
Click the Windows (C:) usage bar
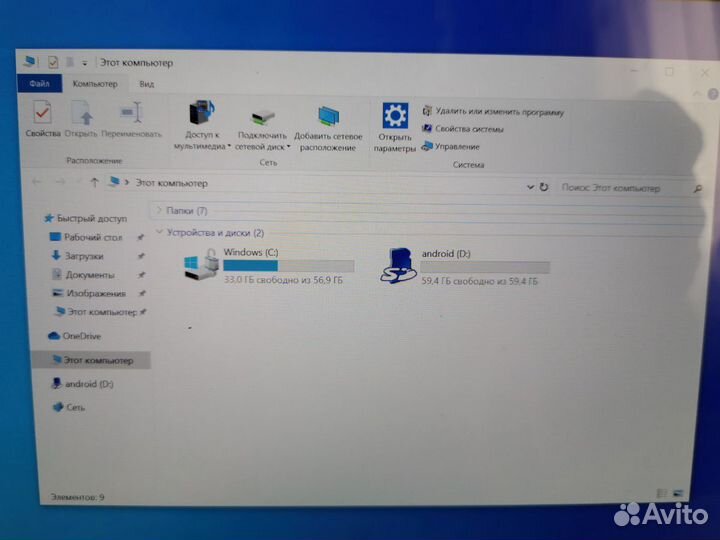pyautogui.click(x=289, y=266)
